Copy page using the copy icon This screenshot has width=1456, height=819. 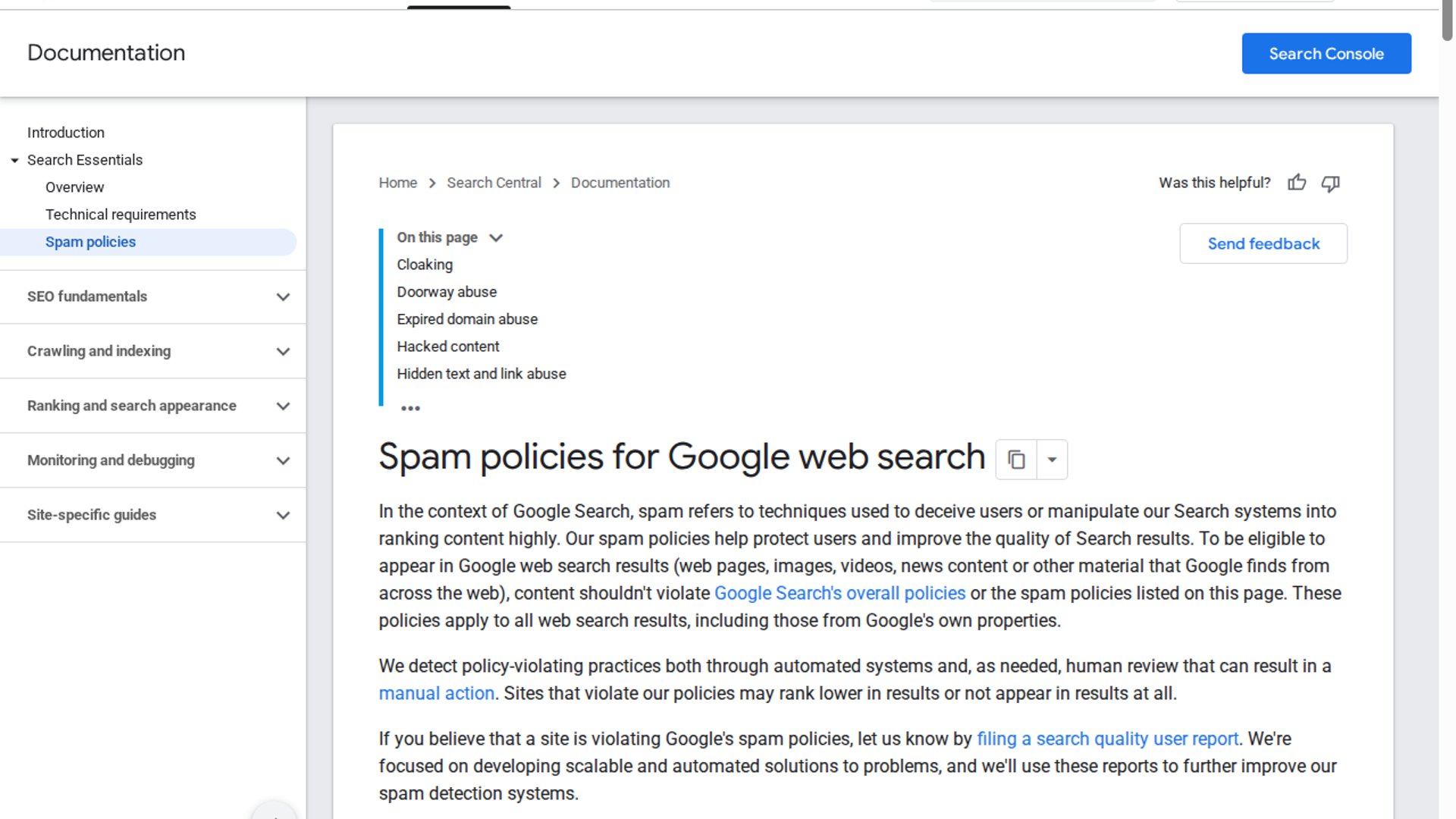tap(1016, 460)
